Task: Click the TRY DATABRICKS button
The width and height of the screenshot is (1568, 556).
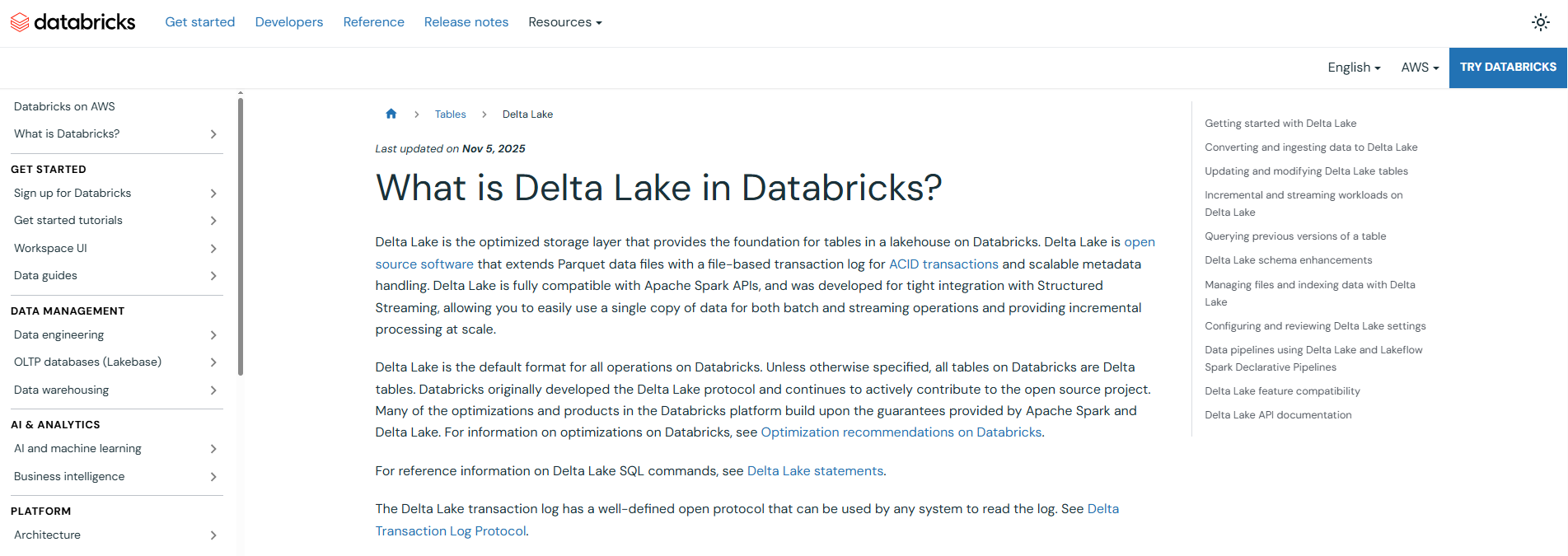Action: (x=1508, y=68)
